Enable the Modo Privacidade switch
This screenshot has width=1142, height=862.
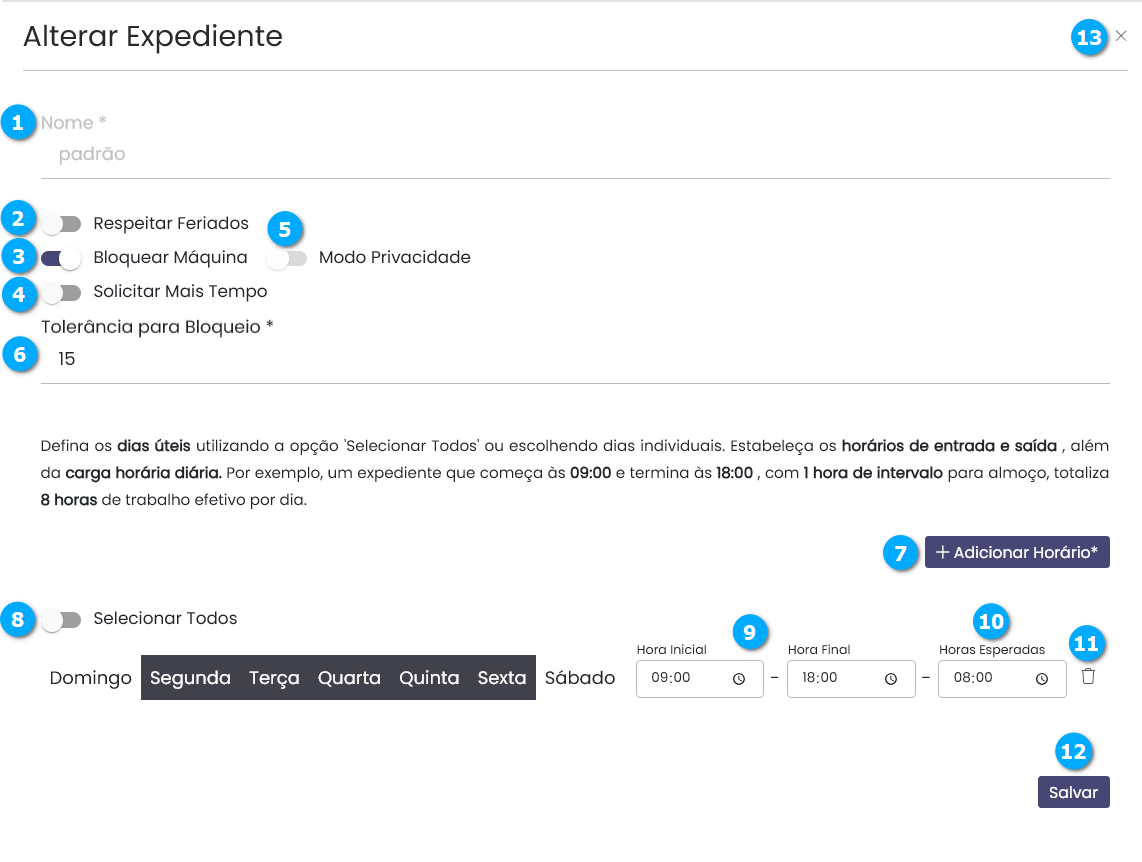(287, 258)
